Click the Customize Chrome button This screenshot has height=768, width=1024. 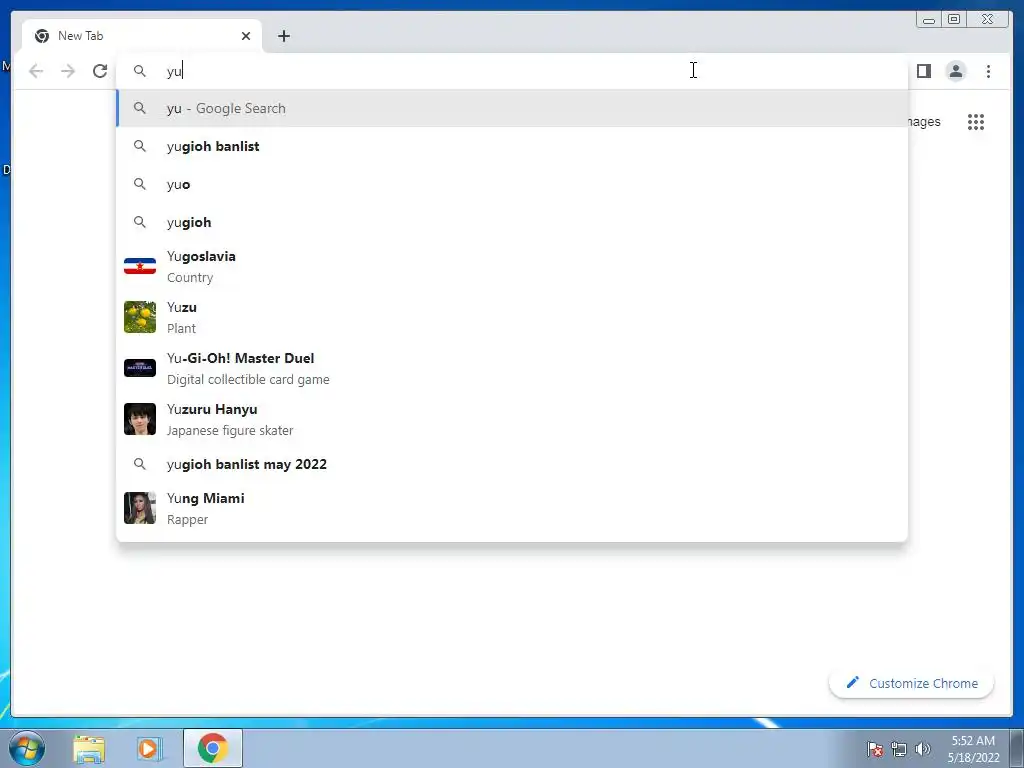[912, 683]
